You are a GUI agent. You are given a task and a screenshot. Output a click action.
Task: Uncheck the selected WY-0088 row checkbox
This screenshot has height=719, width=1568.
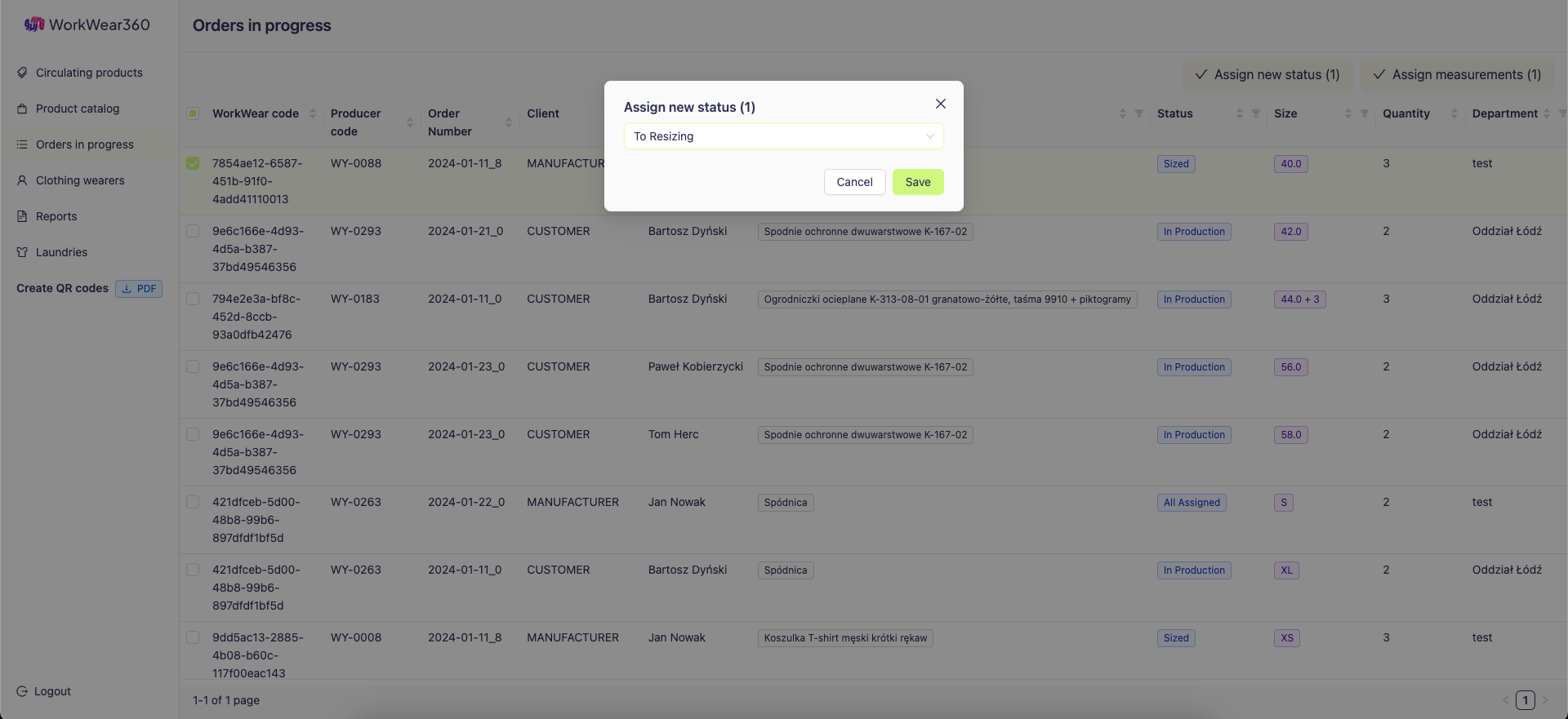[193, 163]
